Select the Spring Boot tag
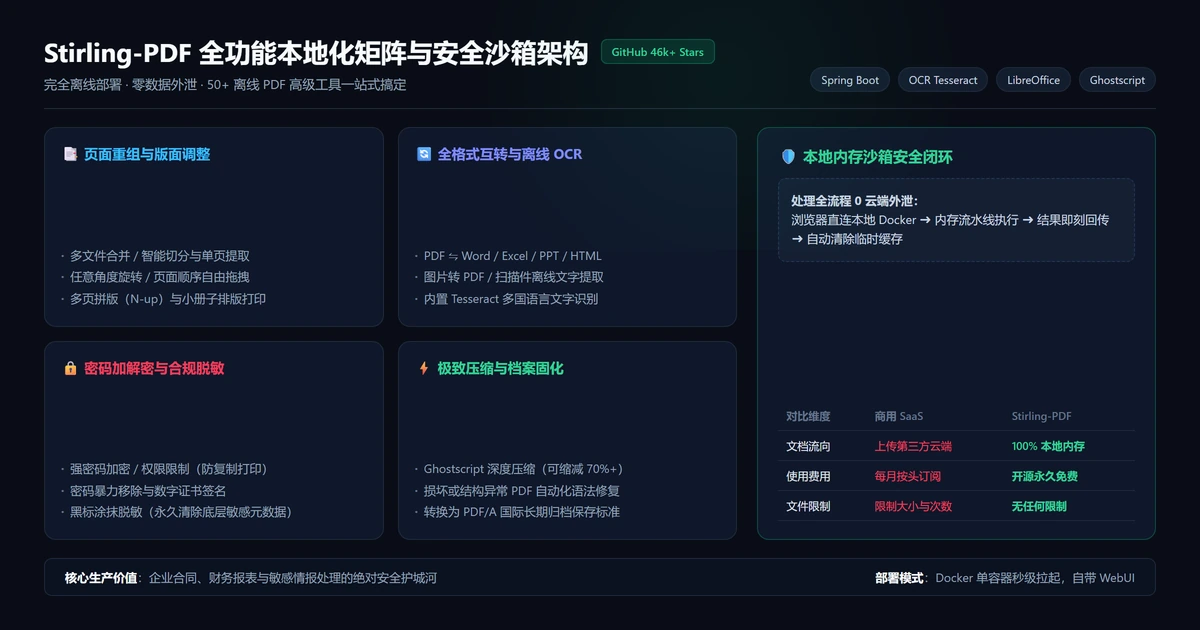This screenshot has width=1200, height=630. [x=850, y=80]
